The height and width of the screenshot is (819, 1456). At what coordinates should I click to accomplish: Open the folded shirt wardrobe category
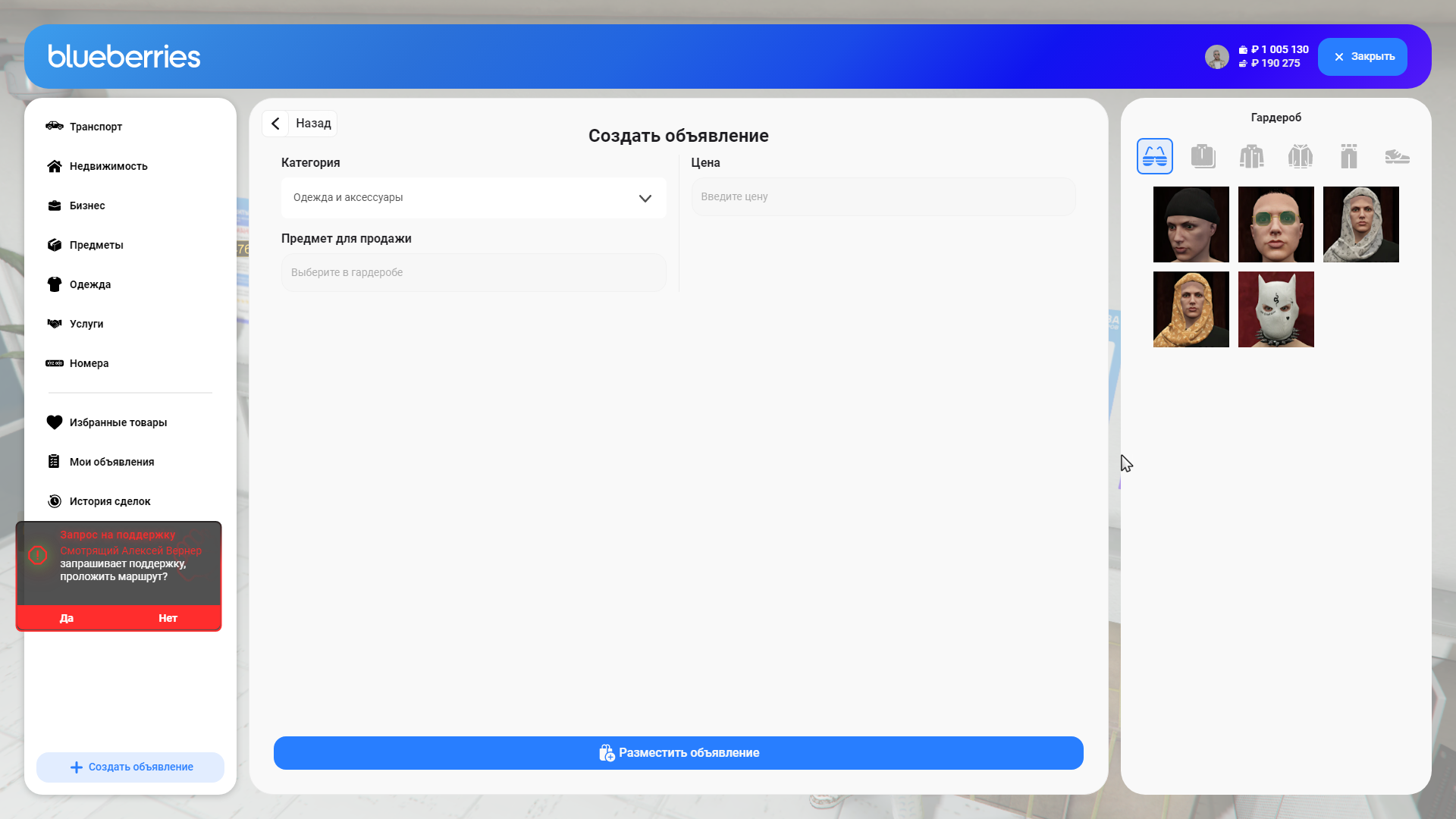1203,156
